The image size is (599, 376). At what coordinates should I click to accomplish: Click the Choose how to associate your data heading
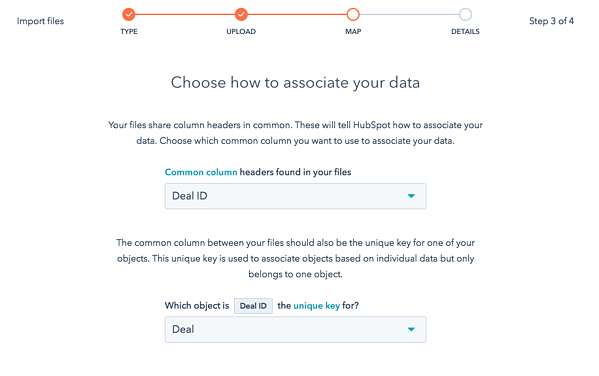[x=295, y=83]
